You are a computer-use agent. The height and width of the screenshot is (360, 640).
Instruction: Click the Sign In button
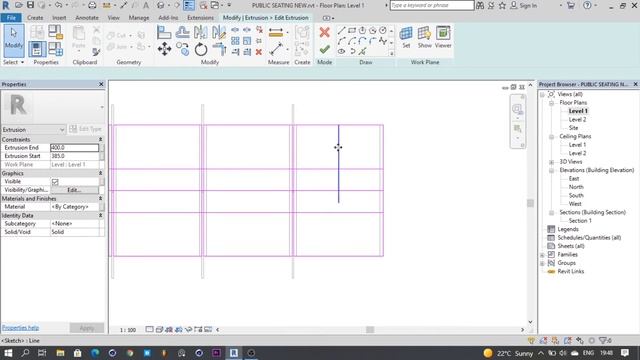[524, 5]
